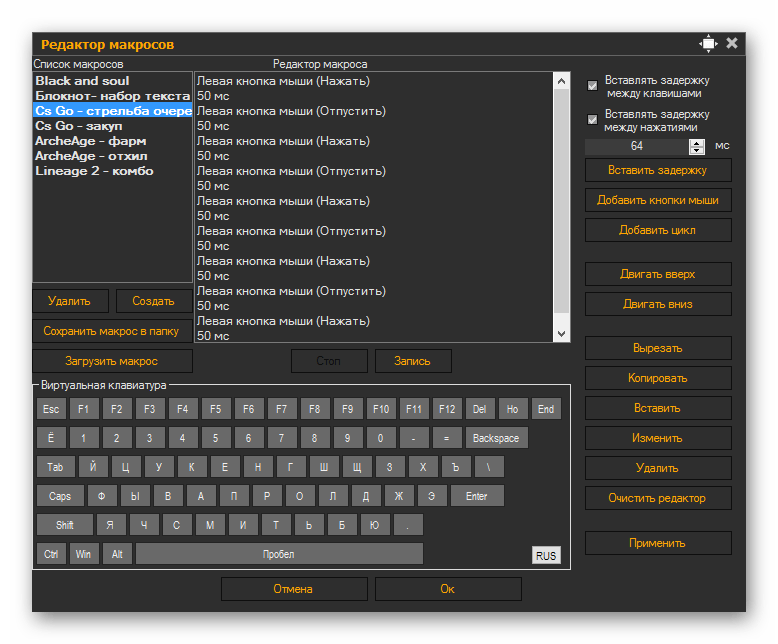
Task: Toggle delay between presses checkbox
Action: (592, 120)
